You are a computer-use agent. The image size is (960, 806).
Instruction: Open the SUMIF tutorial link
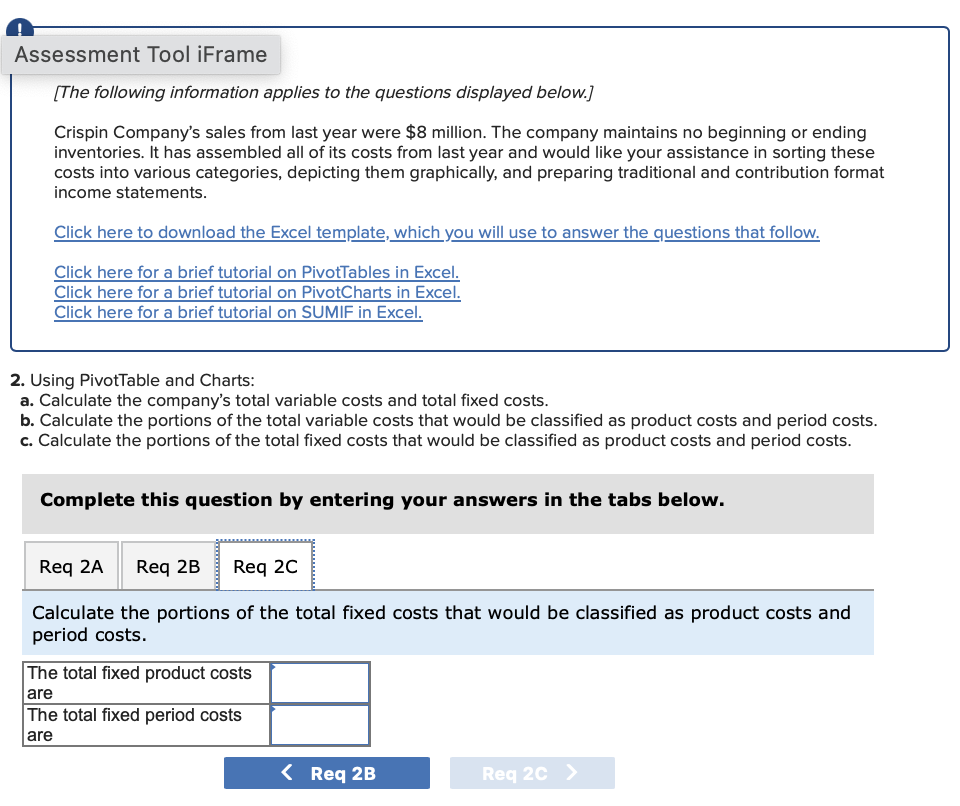[x=237, y=312]
